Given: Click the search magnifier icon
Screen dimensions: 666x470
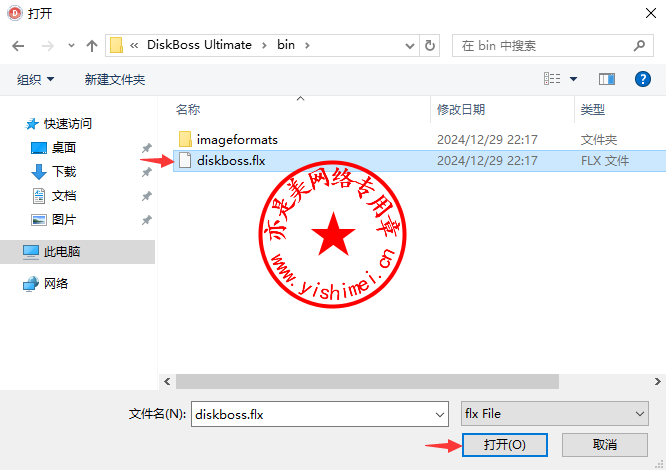Looking at the screenshot, I should [x=639, y=45].
